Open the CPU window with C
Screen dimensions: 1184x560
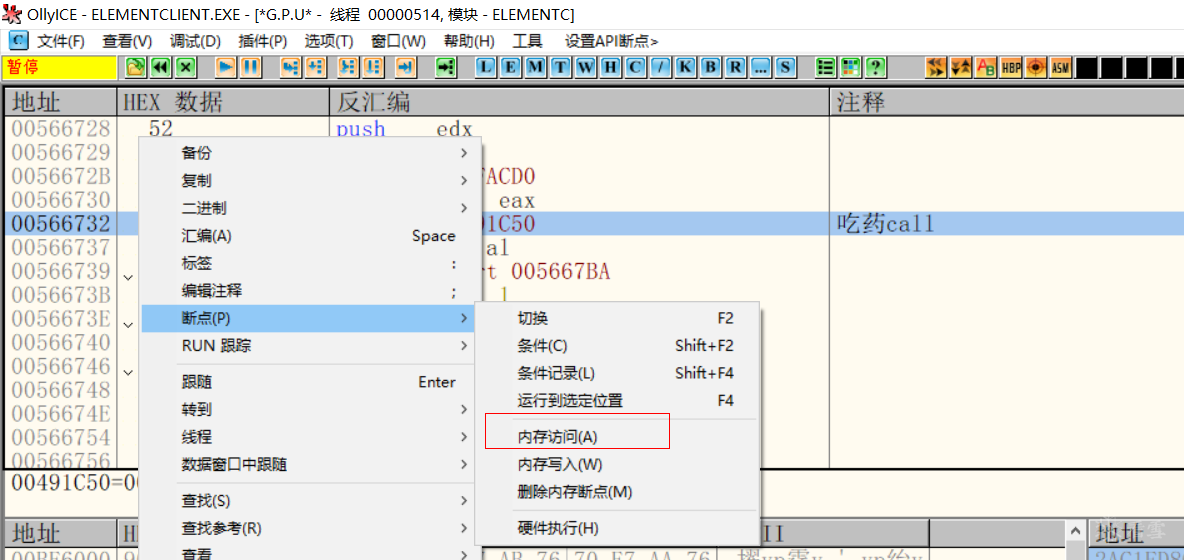pyautogui.click(x=637, y=67)
